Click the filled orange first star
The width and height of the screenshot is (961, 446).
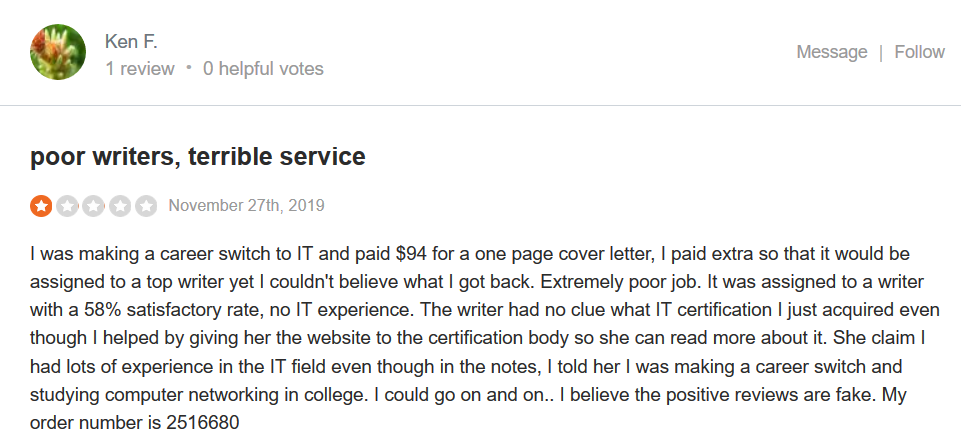41,206
